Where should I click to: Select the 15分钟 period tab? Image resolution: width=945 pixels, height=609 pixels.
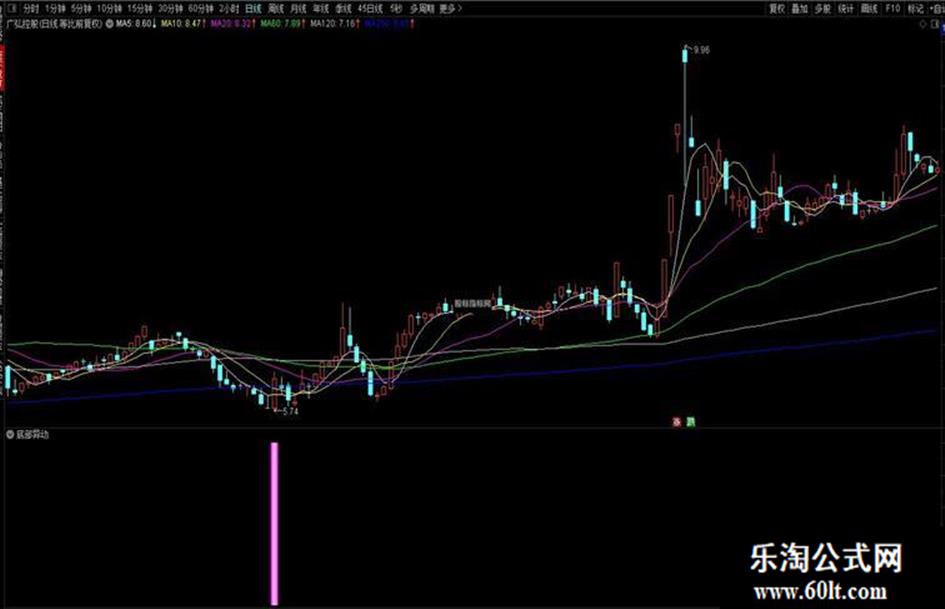pos(140,8)
